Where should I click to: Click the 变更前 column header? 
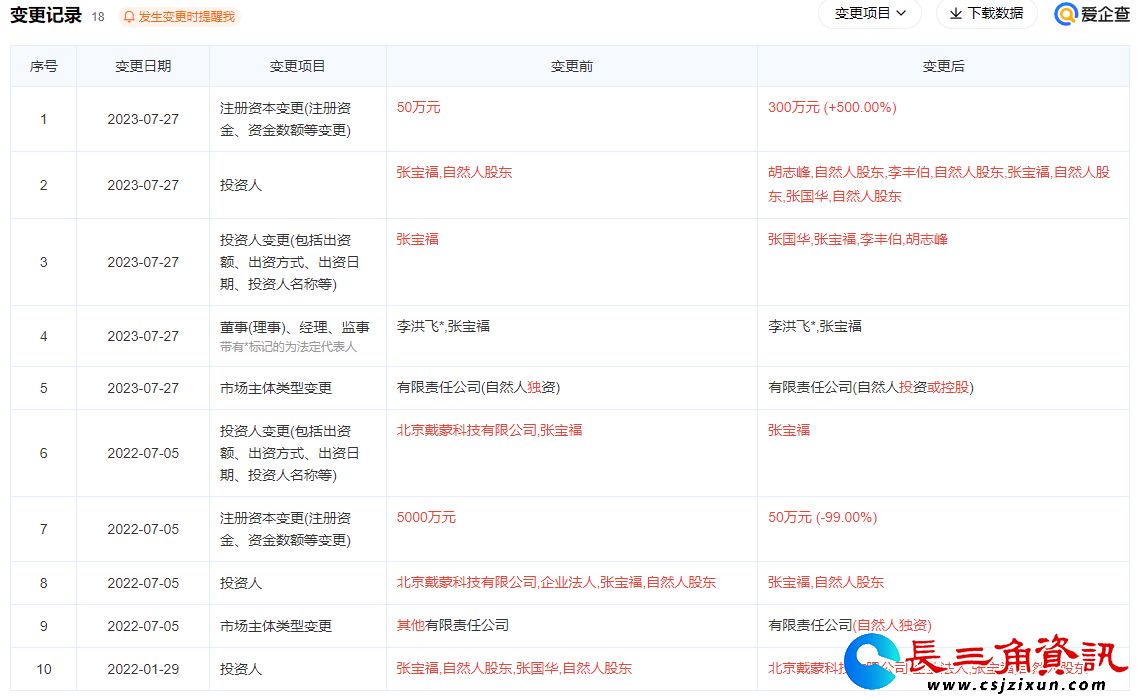click(571, 66)
